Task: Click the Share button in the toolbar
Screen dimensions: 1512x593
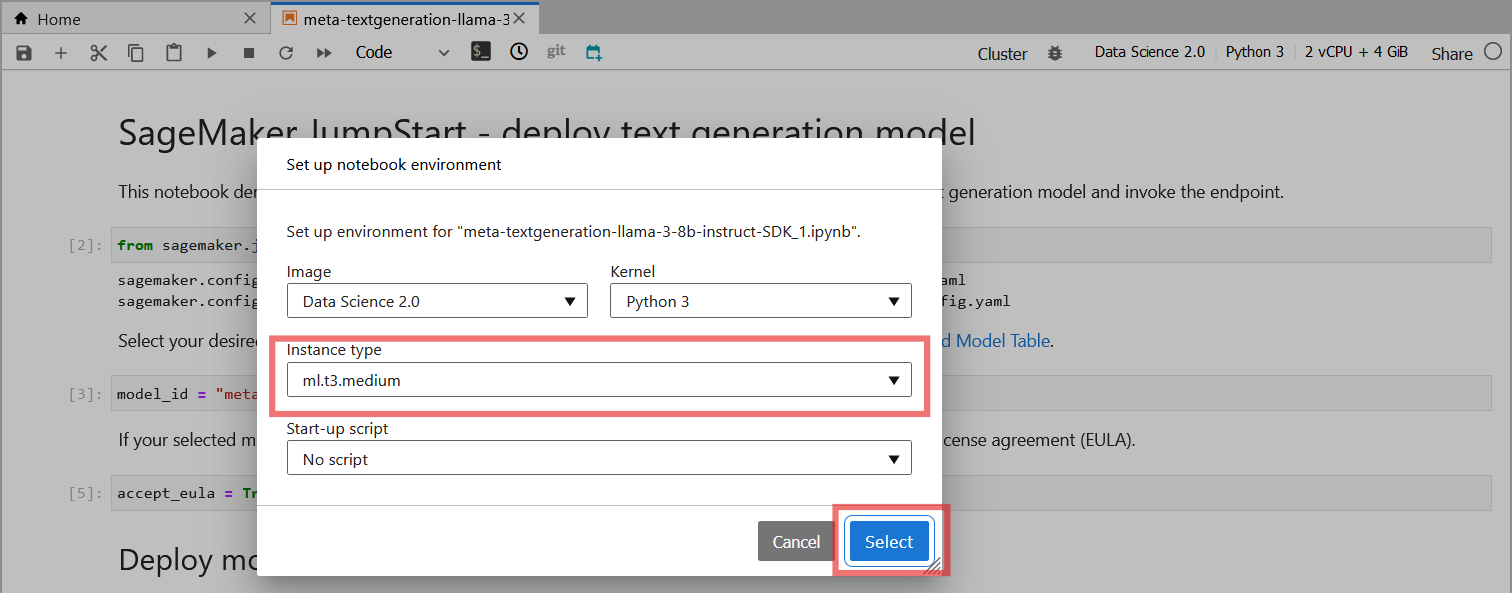Action: pyautogui.click(x=1451, y=54)
